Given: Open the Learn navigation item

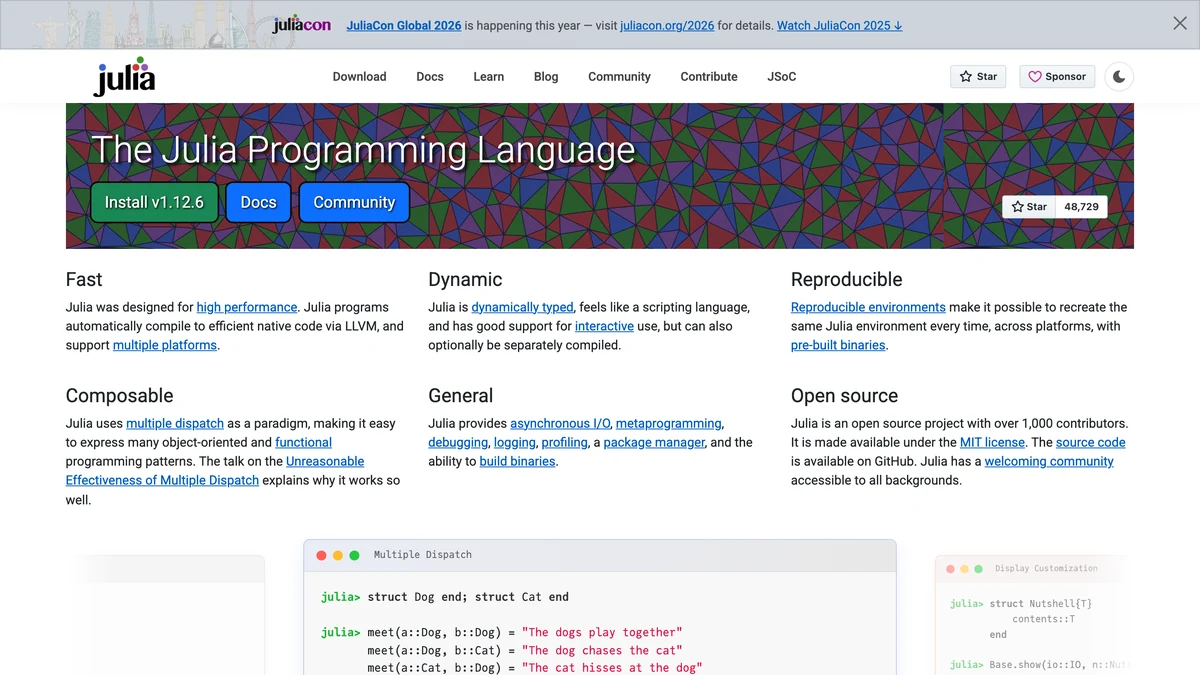Looking at the screenshot, I should tap(489, 77).
